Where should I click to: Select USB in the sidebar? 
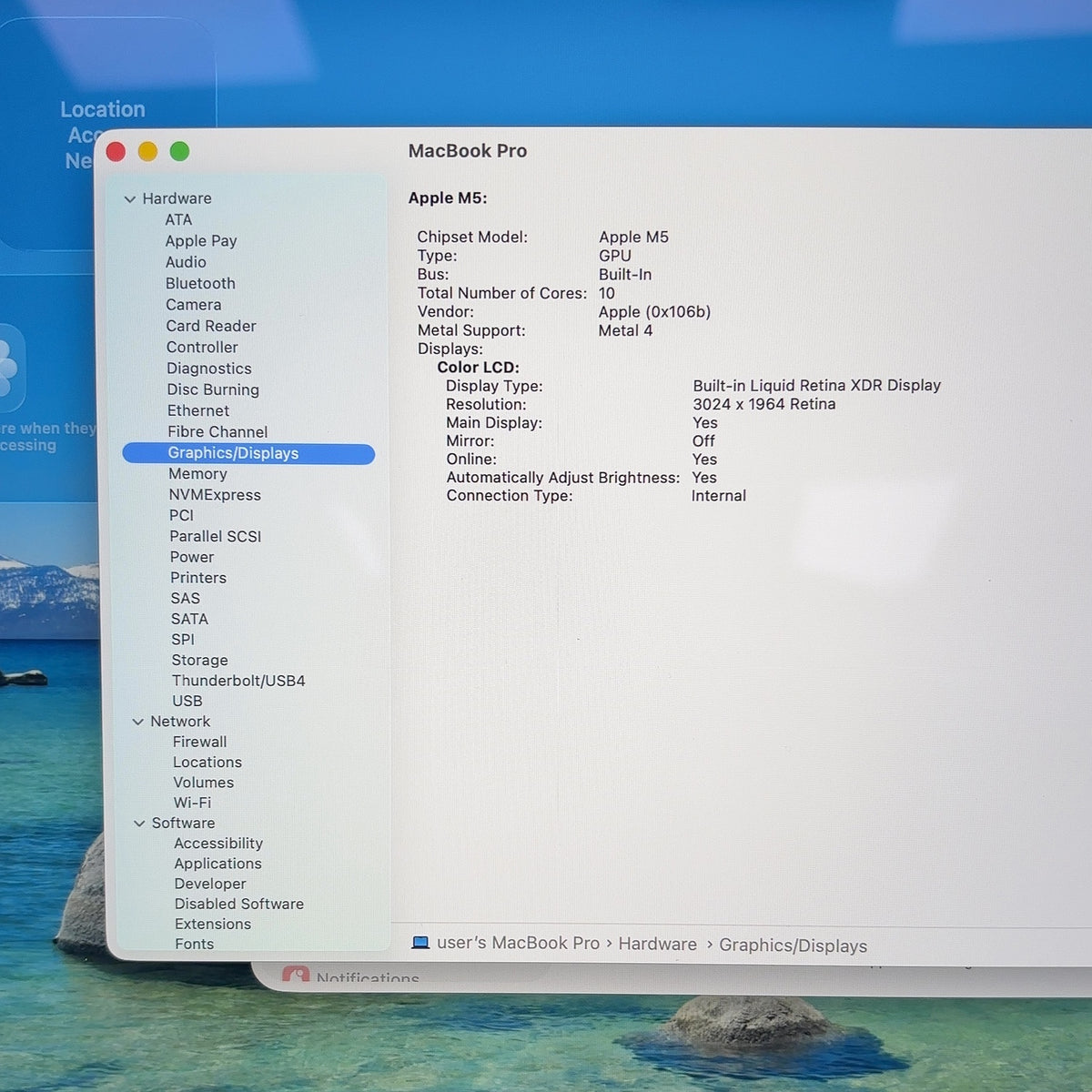click(187, 702)
